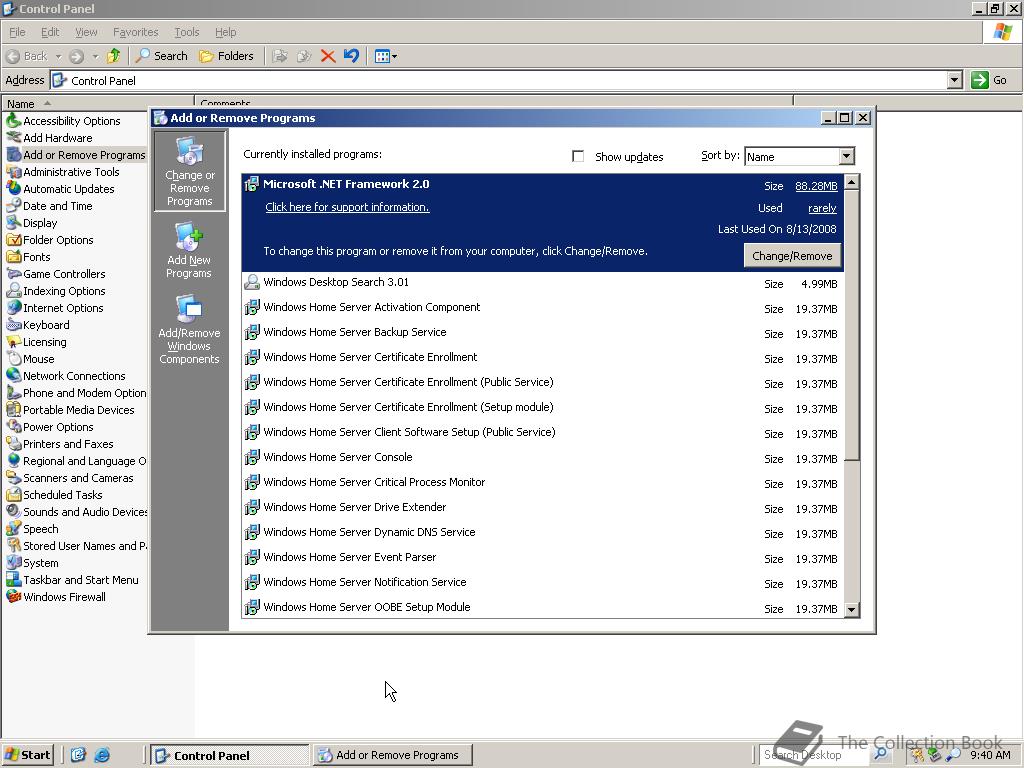
Task: Open the Edit menu
Action: point(50,32)
